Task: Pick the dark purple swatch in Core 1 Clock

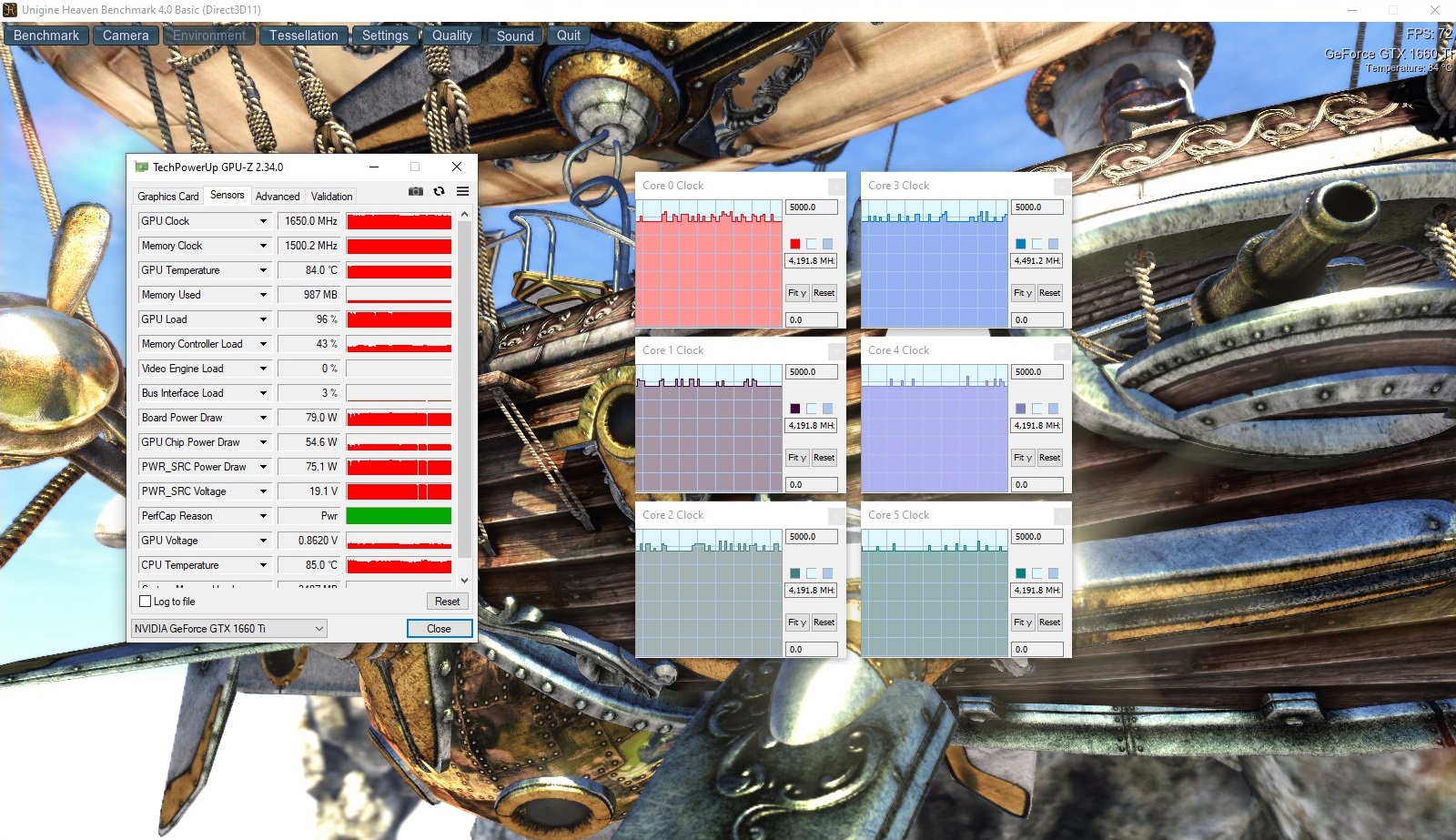Action: click(795, 409)
